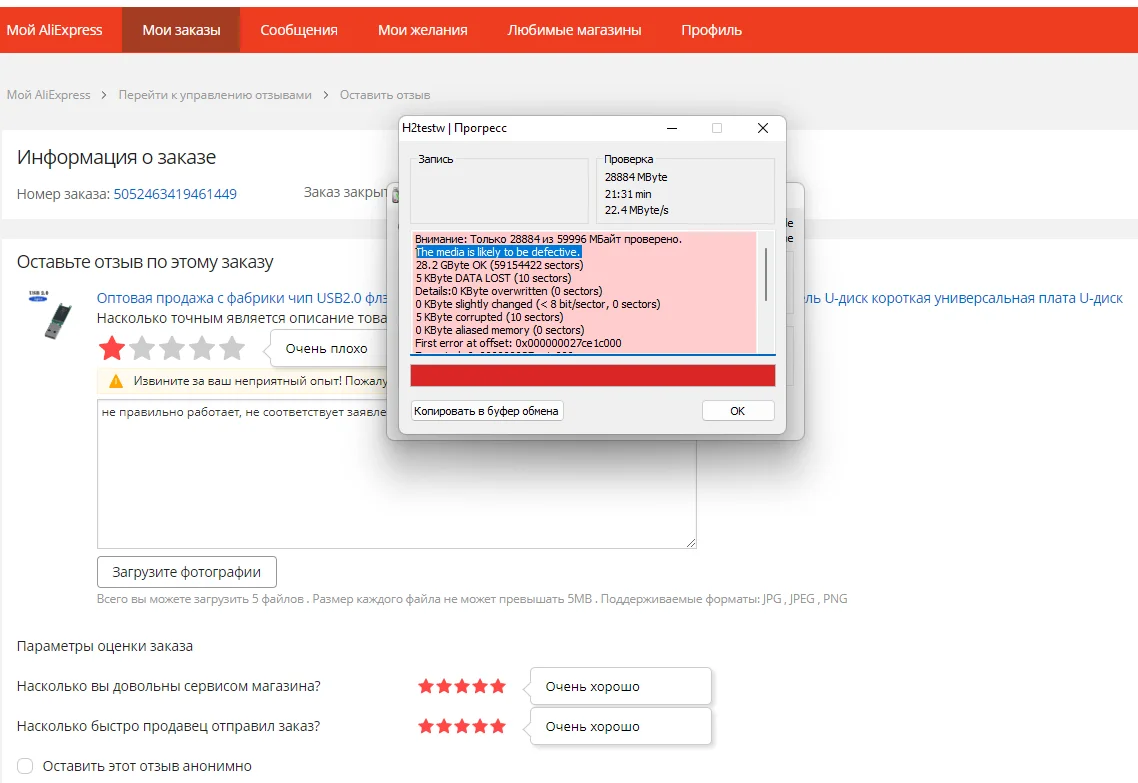
Task: Focus the review text area
Action: pos(396,474)
